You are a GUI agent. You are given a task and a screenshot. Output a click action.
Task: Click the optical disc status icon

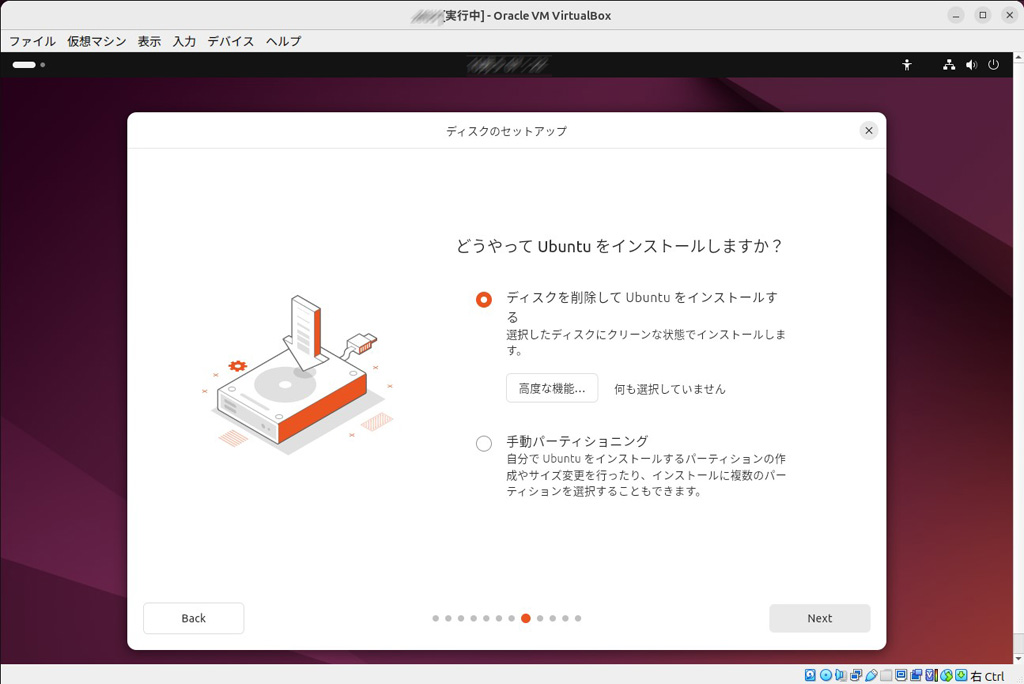[x=825, y=675]
